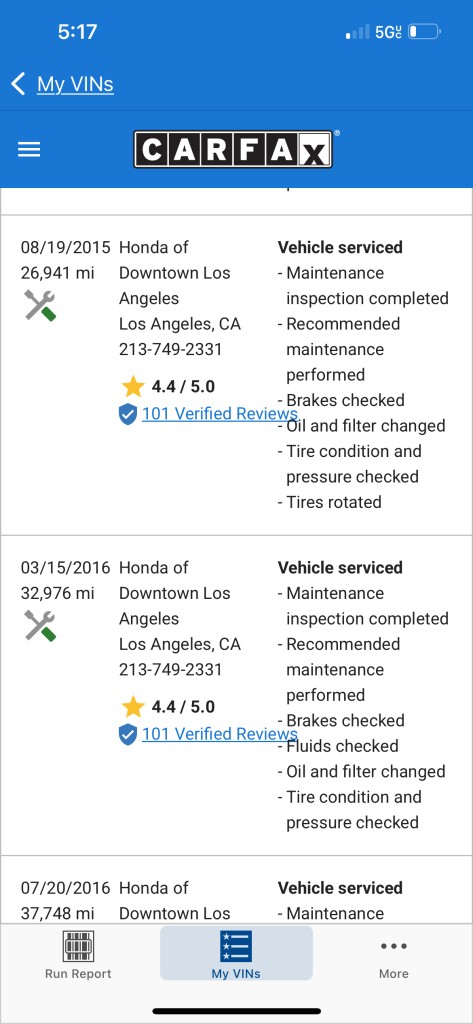Tap the verified shield icon in 03/15/2016 record
This screenshot has width=473, height=1024.
(x=128, y=734)
